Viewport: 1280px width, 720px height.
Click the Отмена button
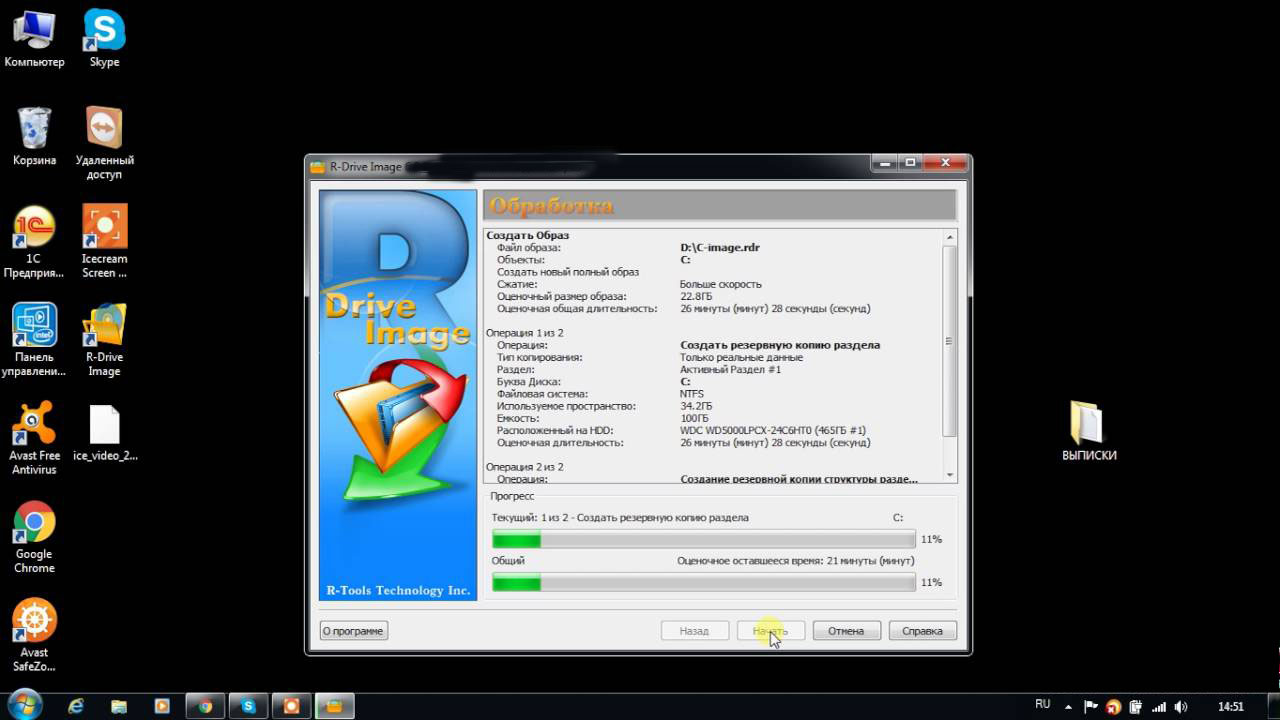tap(846, 631)
